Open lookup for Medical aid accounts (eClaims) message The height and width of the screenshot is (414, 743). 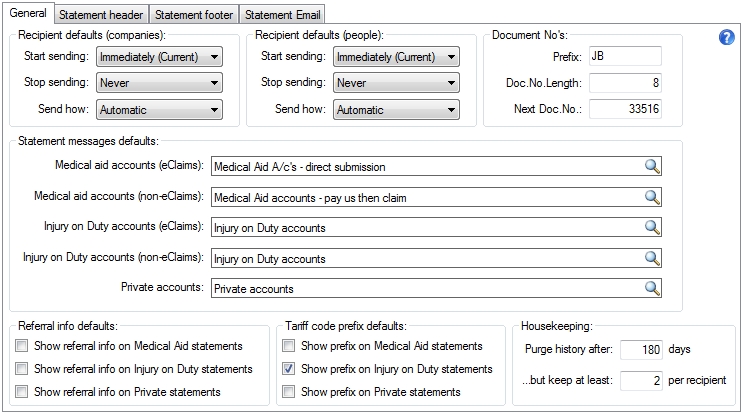coord(652,166)
